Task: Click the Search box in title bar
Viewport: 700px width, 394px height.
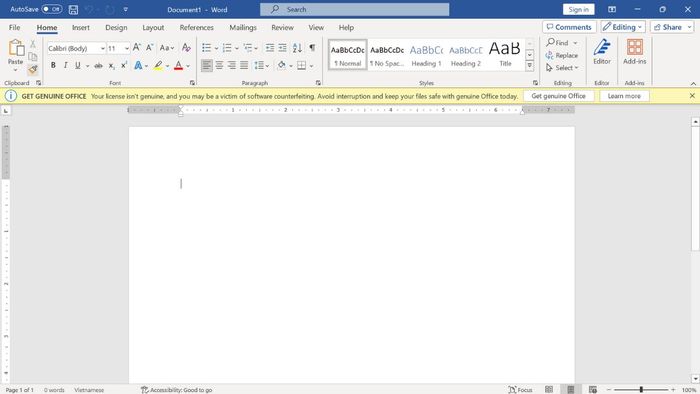Action: [354, 9]
